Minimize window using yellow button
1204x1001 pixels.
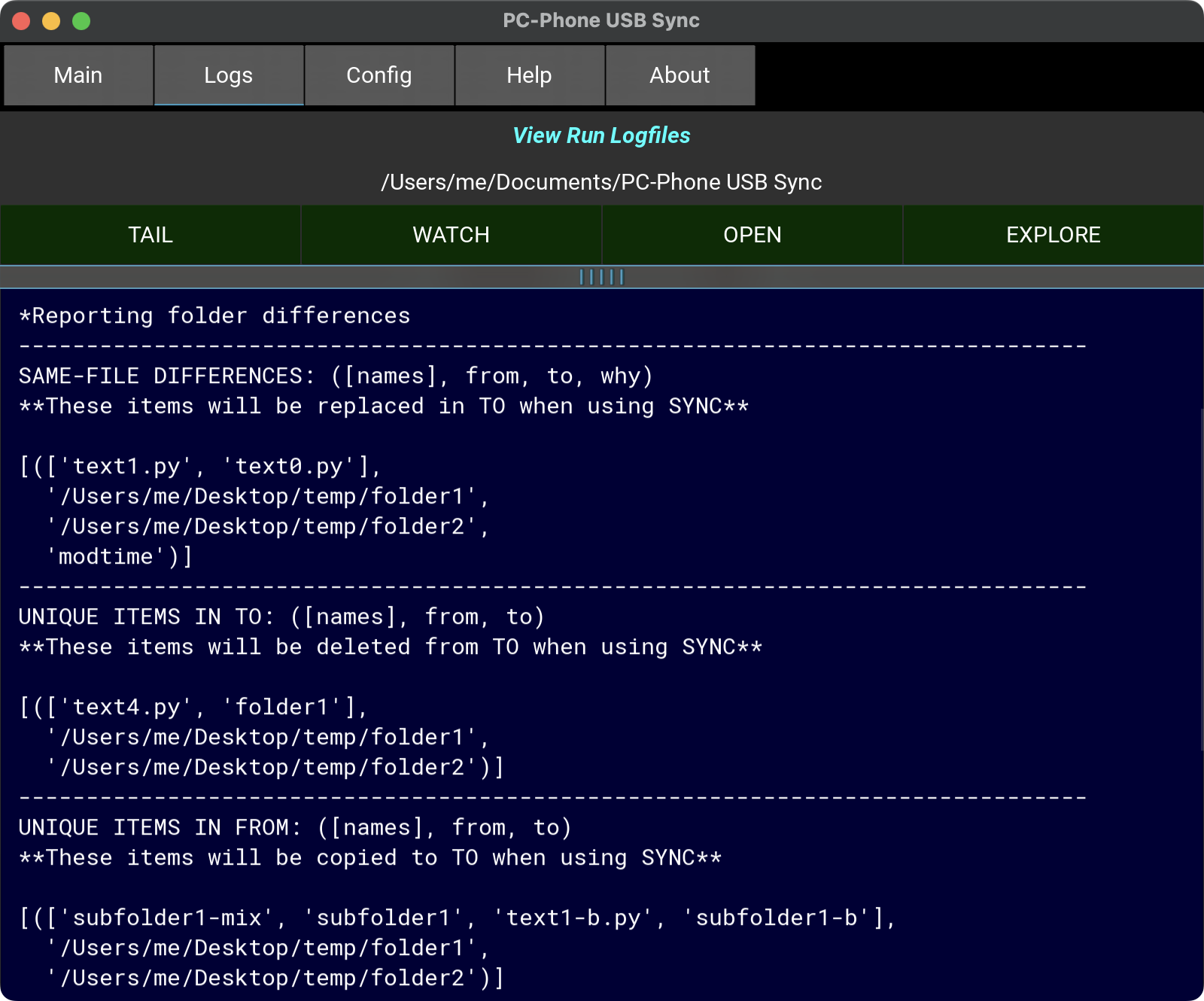51,21
